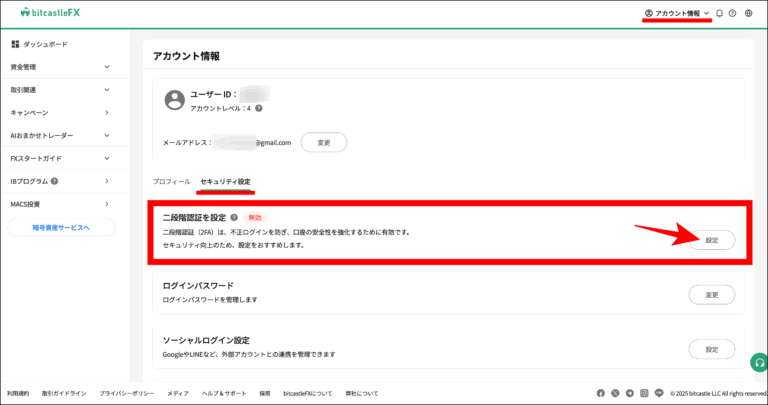Open the Telegram footer icon
Screen dimensions: 768x405
630,393
